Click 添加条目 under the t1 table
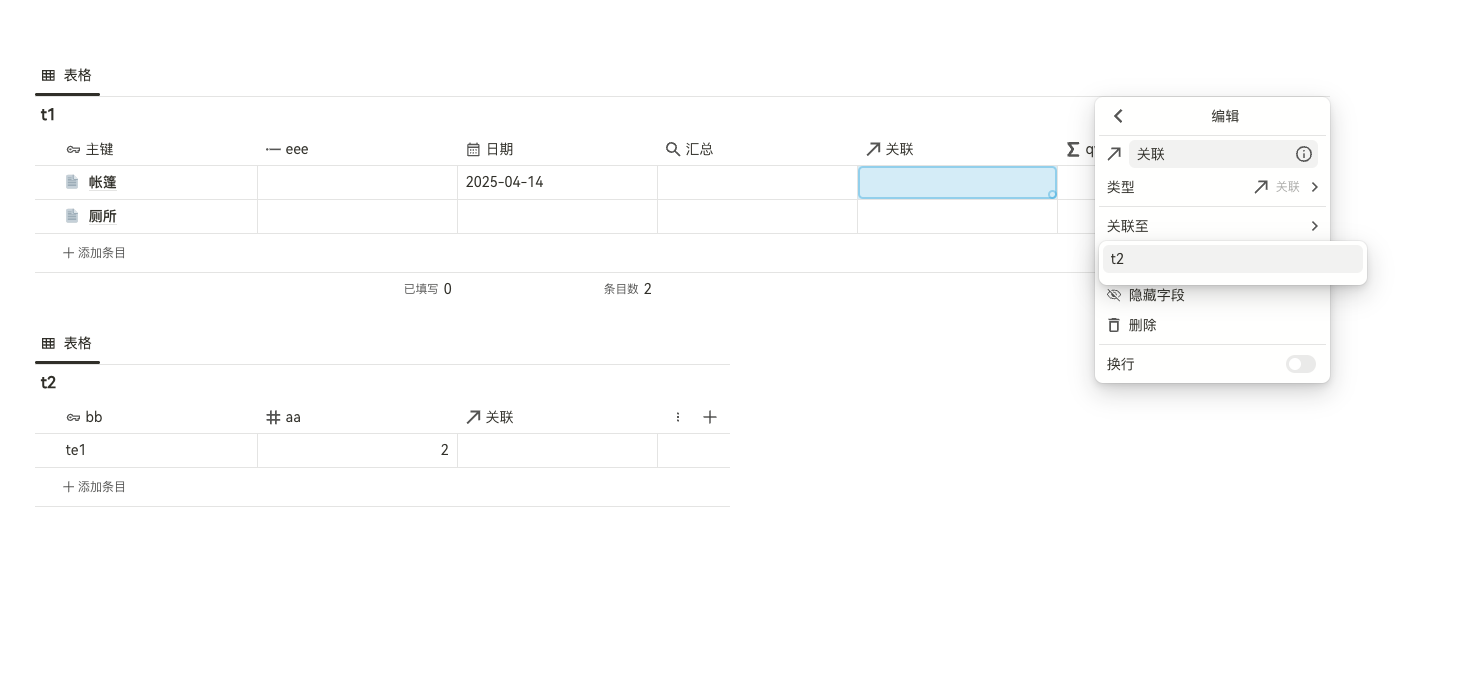 coord(95,253)
